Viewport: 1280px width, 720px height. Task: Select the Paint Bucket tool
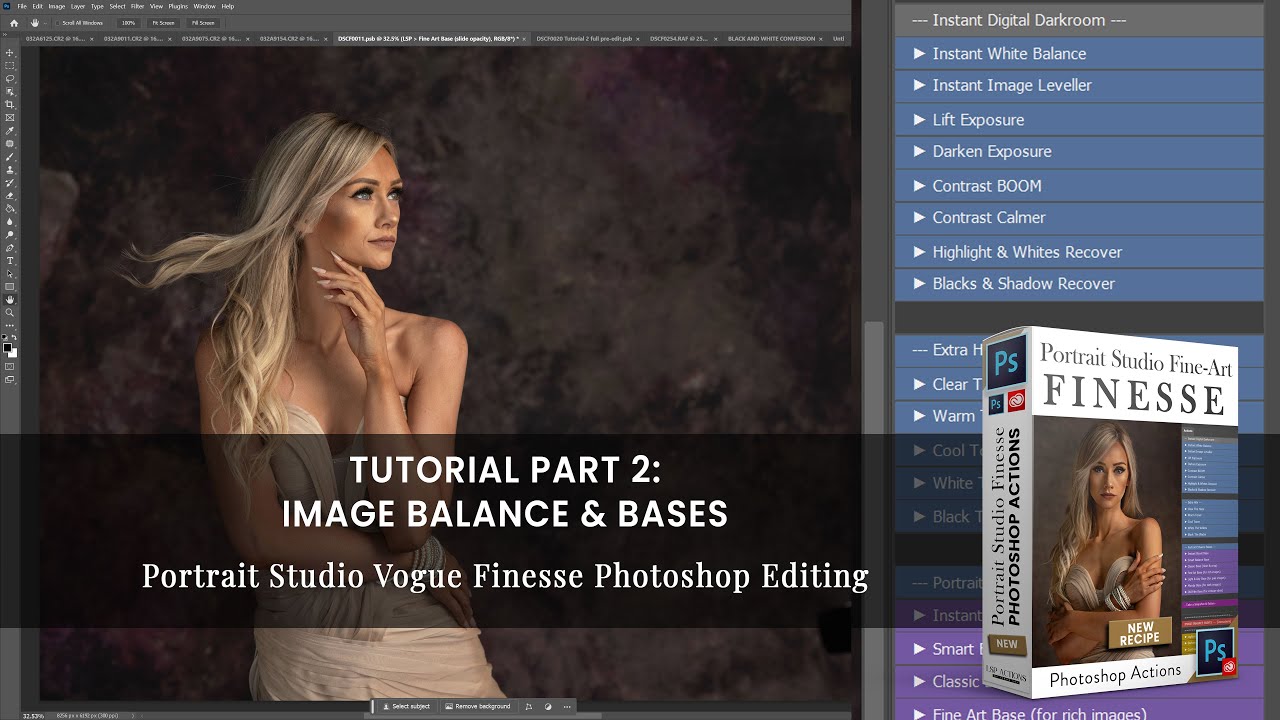10,208
